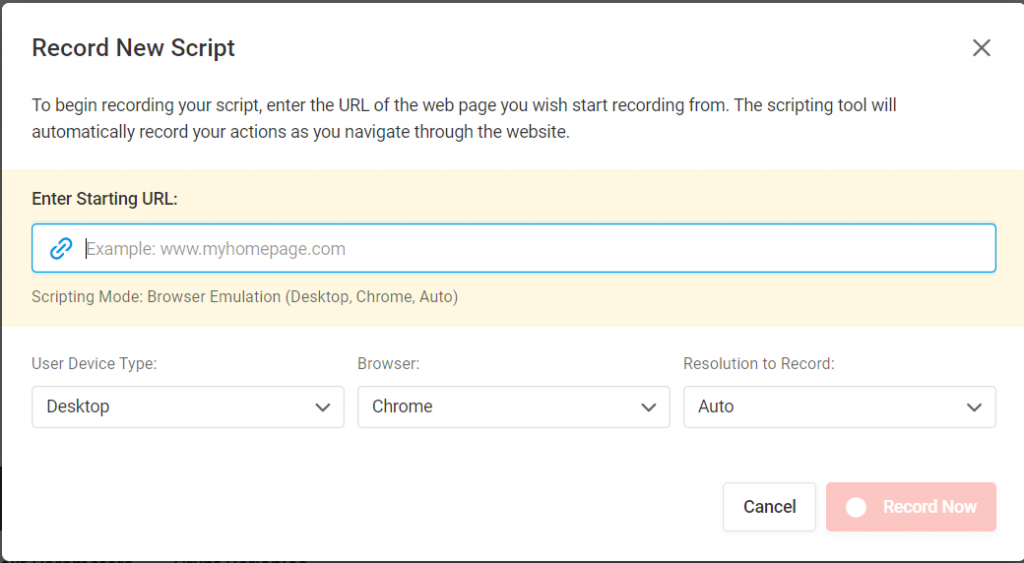Screen dimensions: 1024x563
Task: Click the Browser field label
Action: click(389, 364)
